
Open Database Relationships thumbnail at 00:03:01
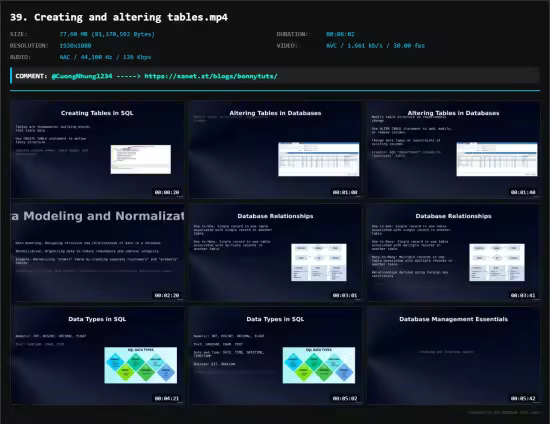(x=275, y=253)
